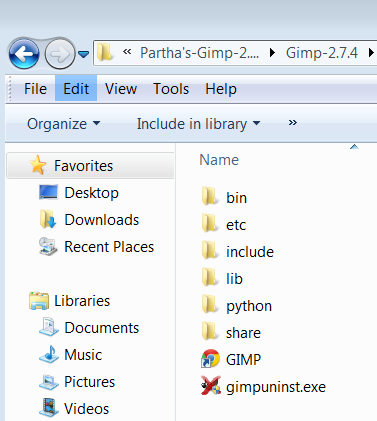Expand arrow after Partha's-Gimp-2... breadcrumb

point(272,53)
